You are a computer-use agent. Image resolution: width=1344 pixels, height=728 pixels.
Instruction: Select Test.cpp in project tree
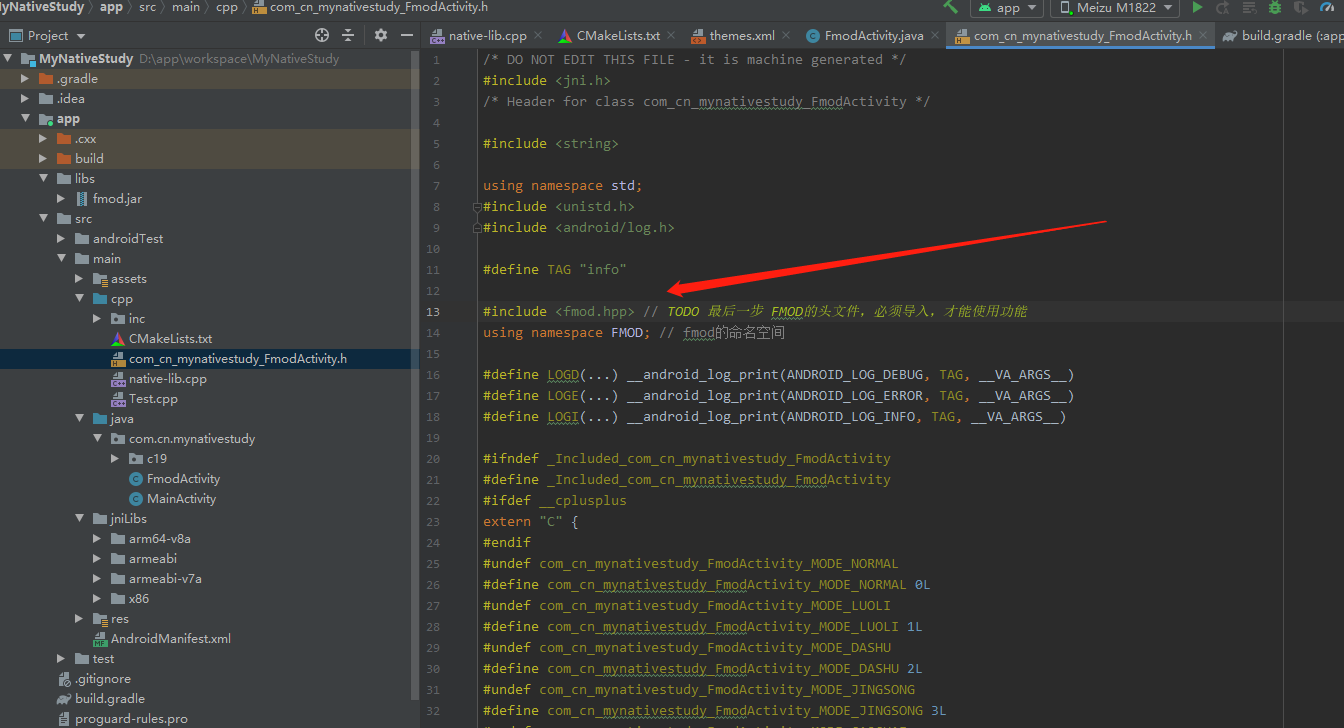pyautogui.click(x=153, y=399)
